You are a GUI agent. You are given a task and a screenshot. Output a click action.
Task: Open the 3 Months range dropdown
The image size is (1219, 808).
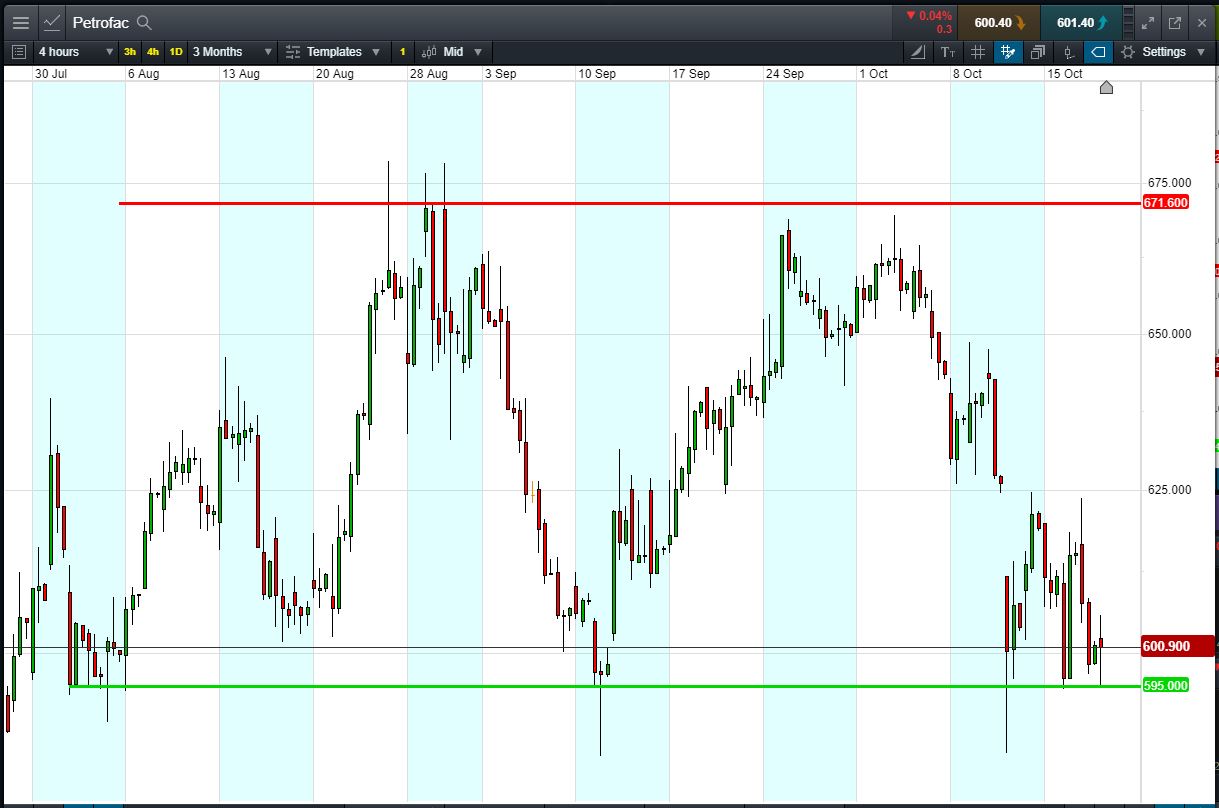point(232,52)
